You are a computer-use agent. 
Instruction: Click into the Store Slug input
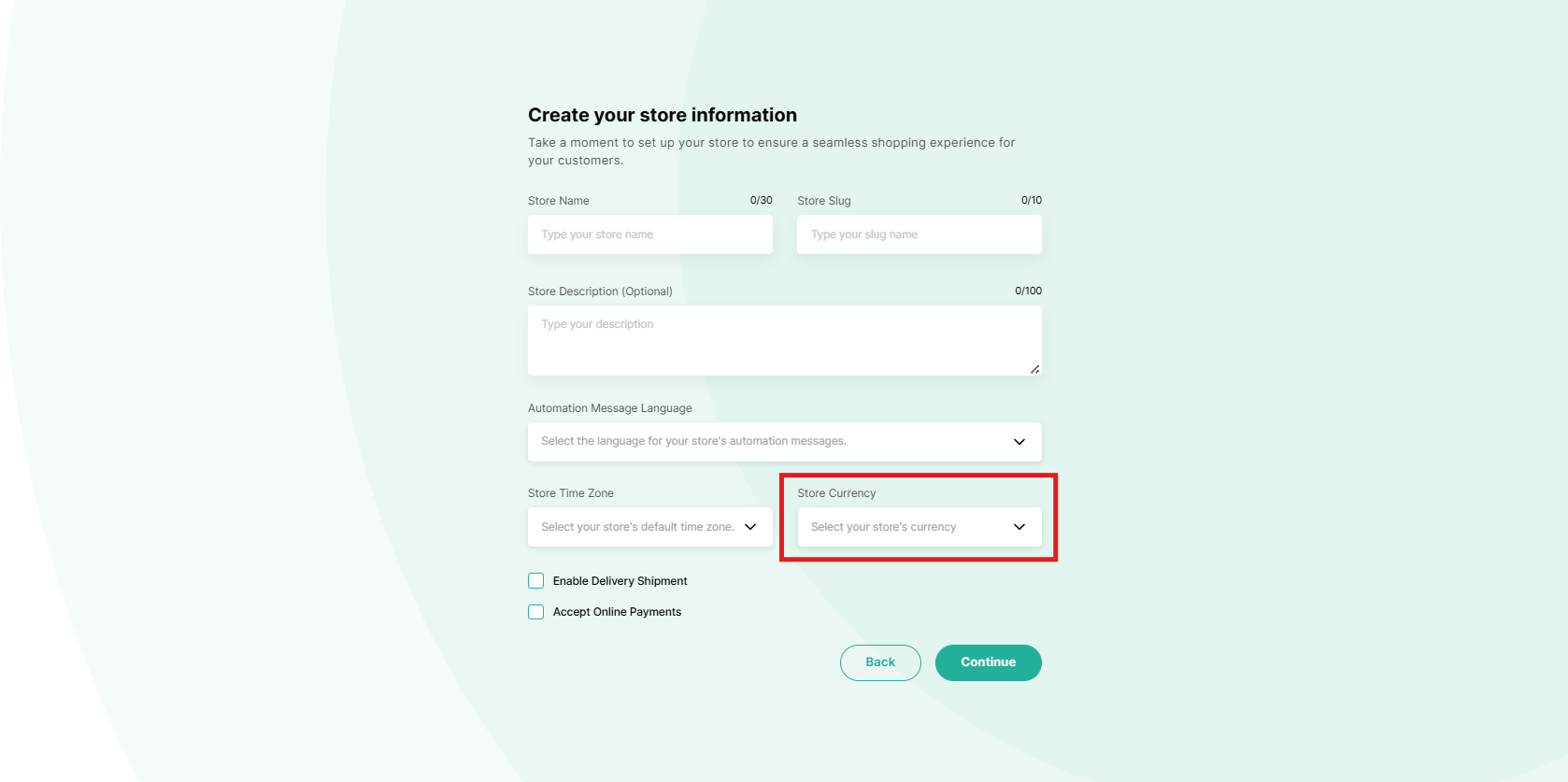[x=919, y=235]
